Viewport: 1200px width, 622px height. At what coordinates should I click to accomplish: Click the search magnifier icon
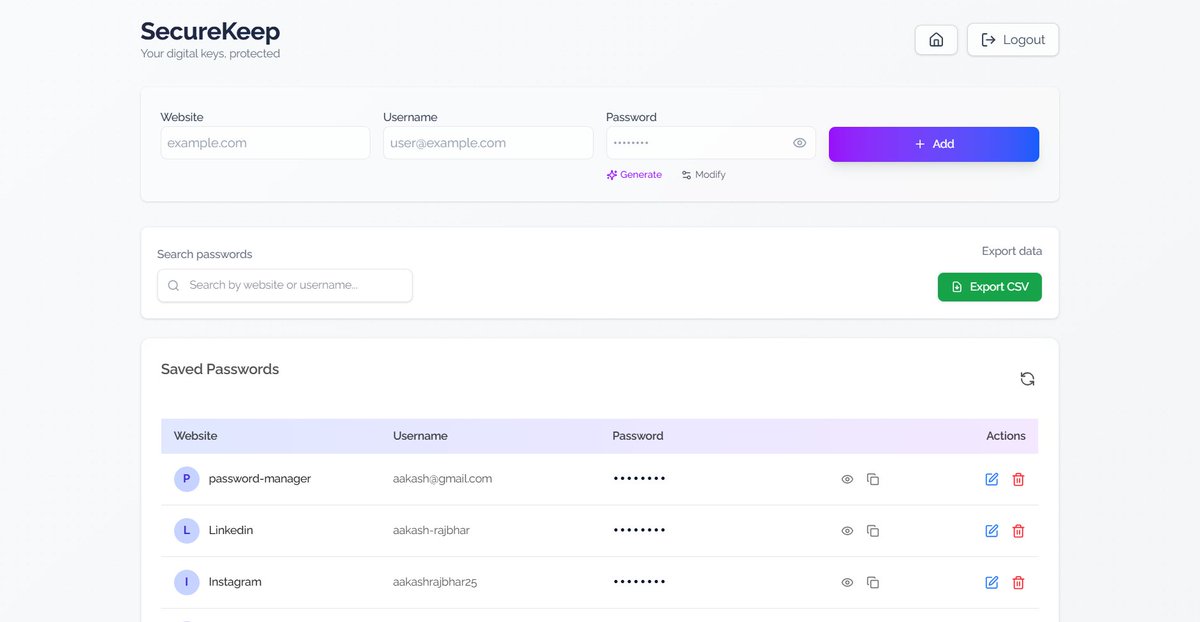[174, 285]
